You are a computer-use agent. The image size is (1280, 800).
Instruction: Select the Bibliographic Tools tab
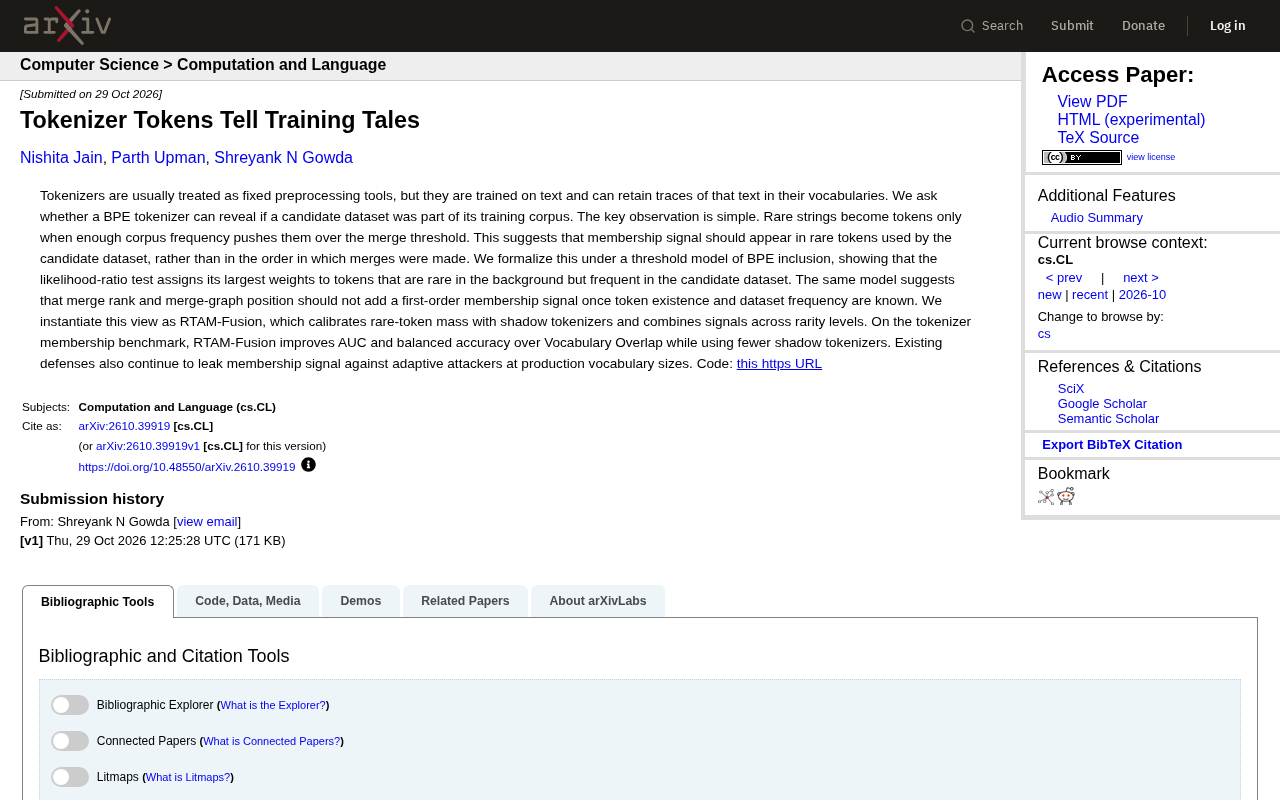click(x=98, y=602)
